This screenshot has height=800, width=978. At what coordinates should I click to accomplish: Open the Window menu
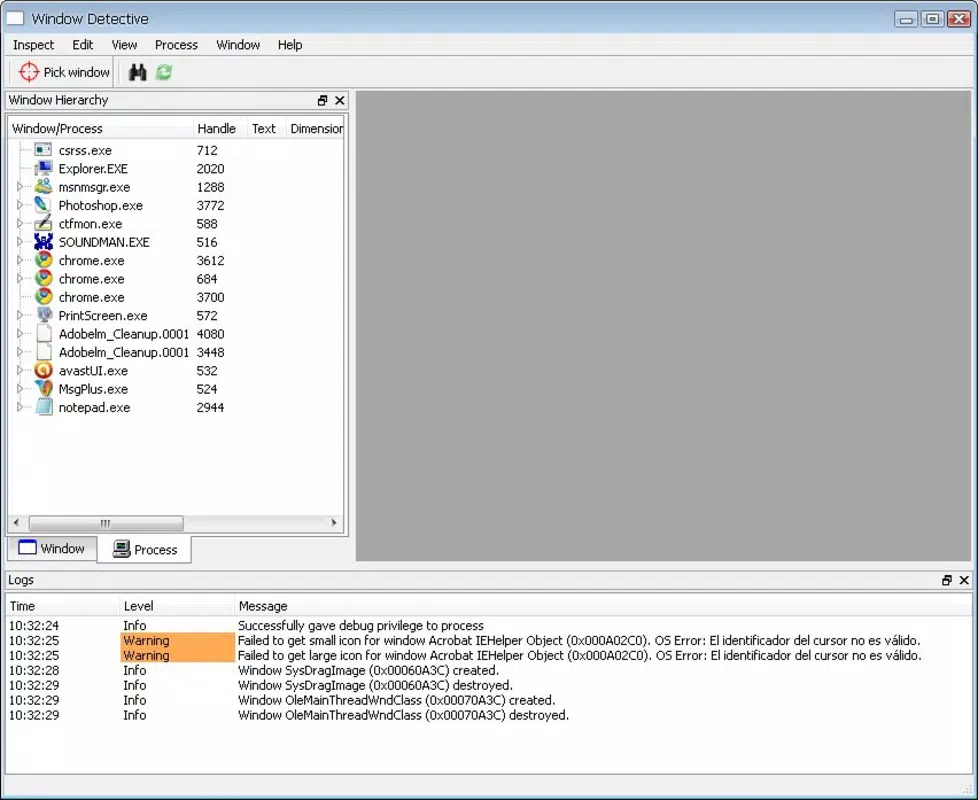[238, 45]
